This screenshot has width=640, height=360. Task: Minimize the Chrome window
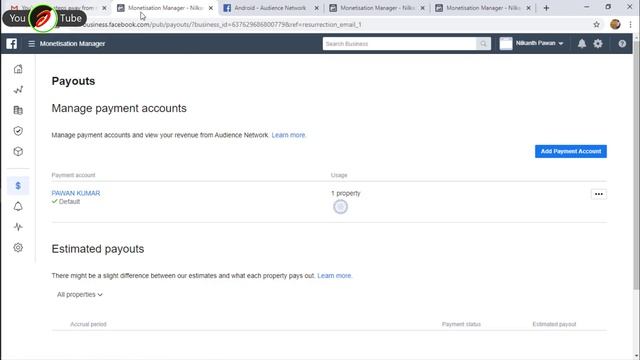[587, 7]
